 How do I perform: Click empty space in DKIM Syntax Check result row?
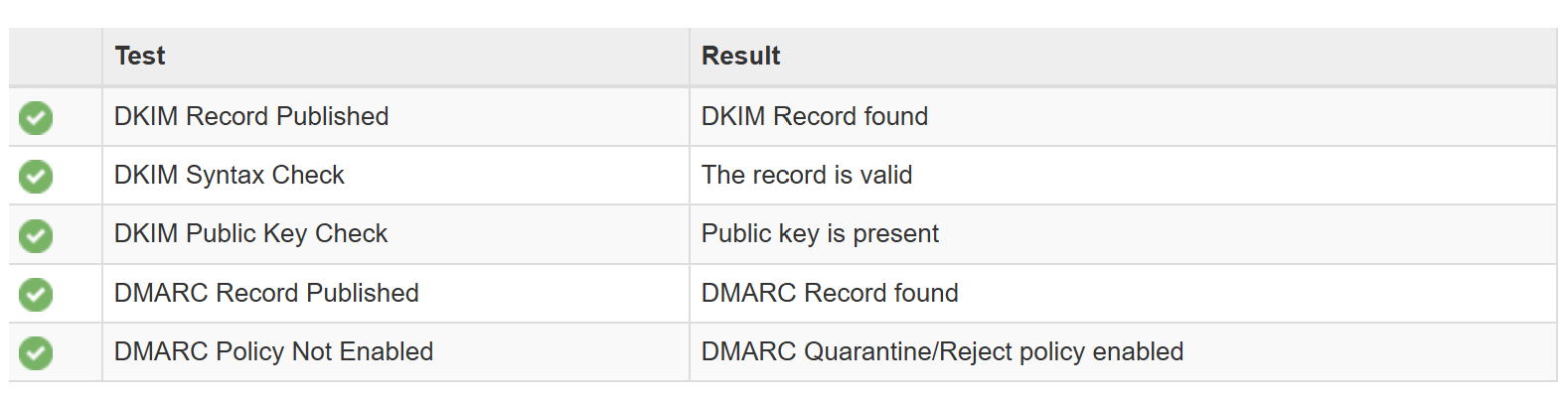point(1232,176)
